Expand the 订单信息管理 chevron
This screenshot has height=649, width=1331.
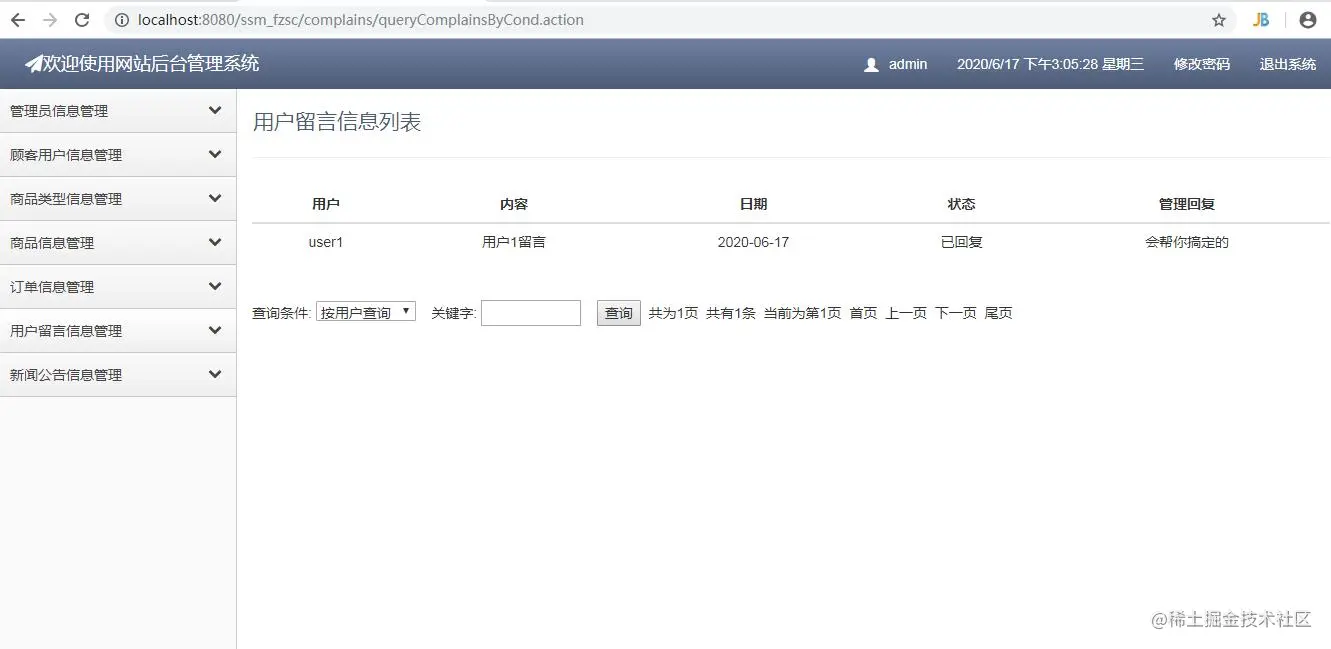click(x=215, y=286)
